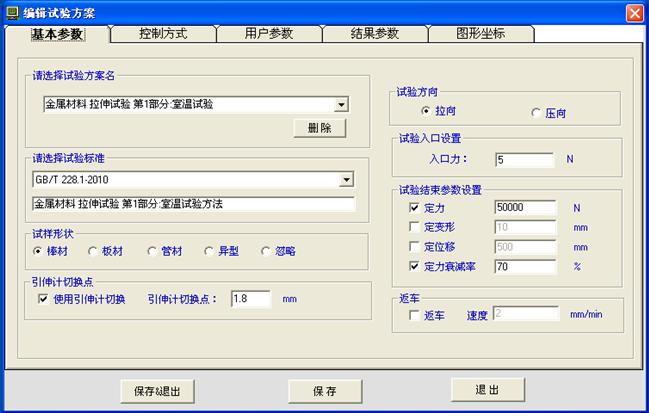Screen dimensions: 649x413
Task: Click the 引伸计切换点 value field
Action: coord(250,298)
